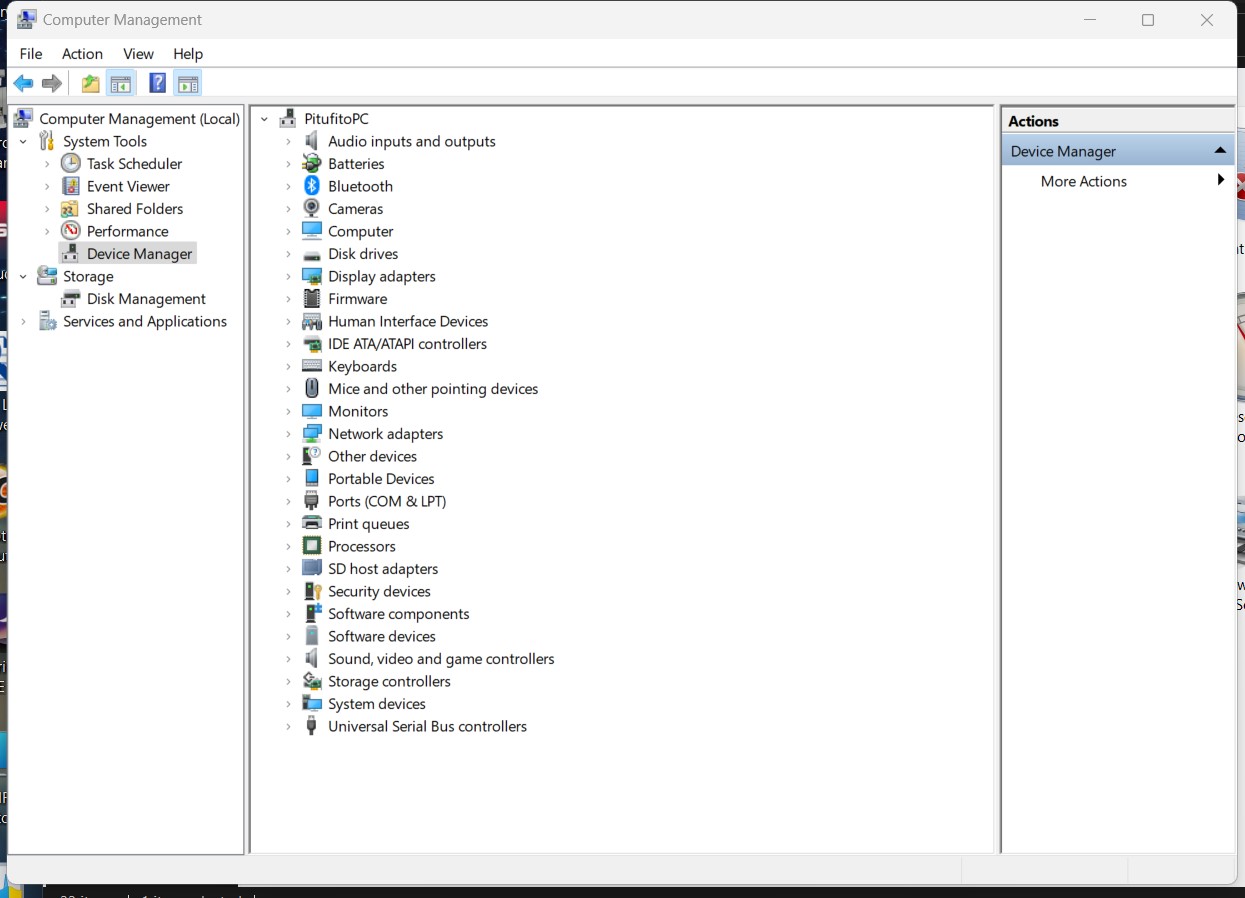Screen dimensions: 1245x898
Task: Click the Mice and other pointing devices icon
Action: coord(312,388)
